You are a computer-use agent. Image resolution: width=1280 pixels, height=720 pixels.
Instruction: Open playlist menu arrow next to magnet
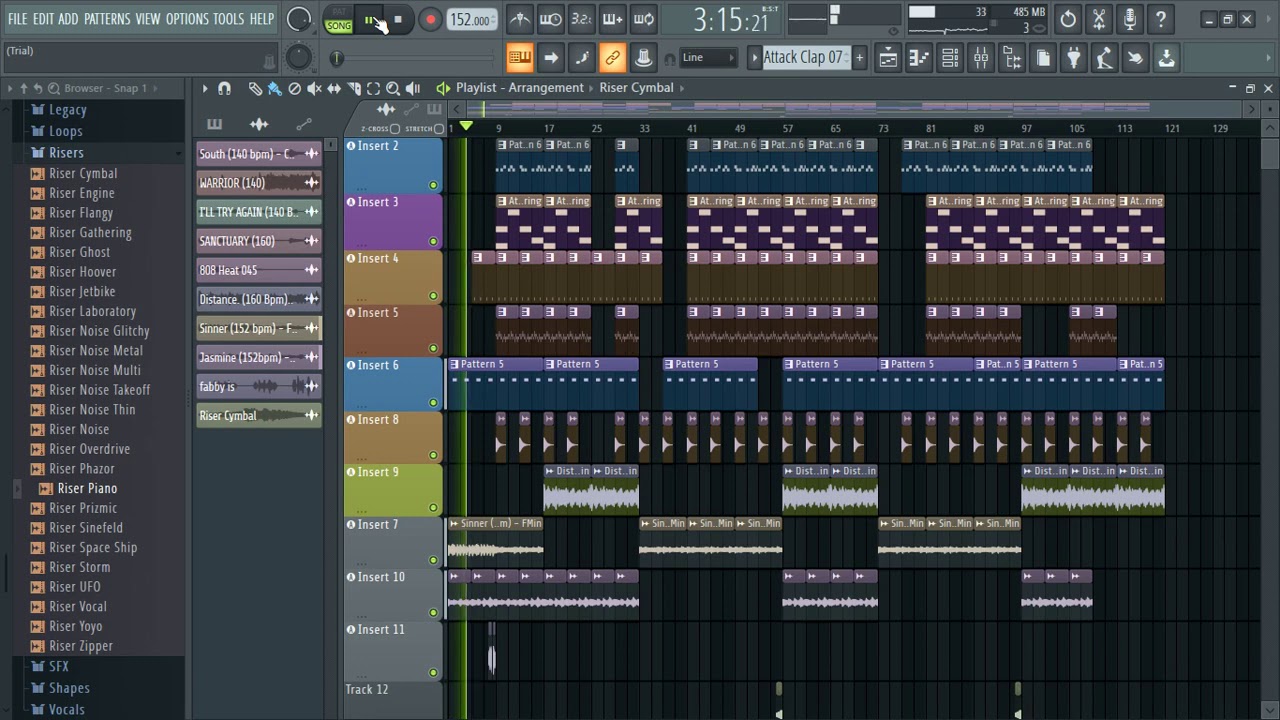pos(205,88)
